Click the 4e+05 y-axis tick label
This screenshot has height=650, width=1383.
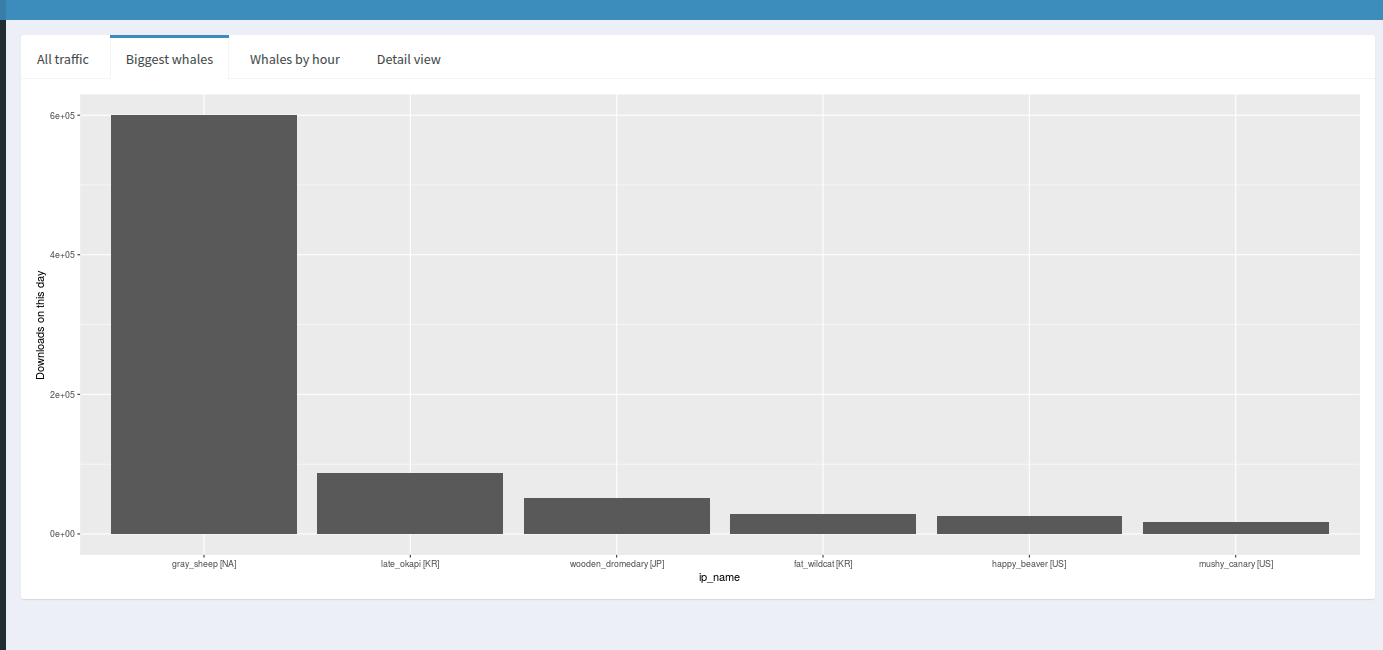click(x=61, y=255)
